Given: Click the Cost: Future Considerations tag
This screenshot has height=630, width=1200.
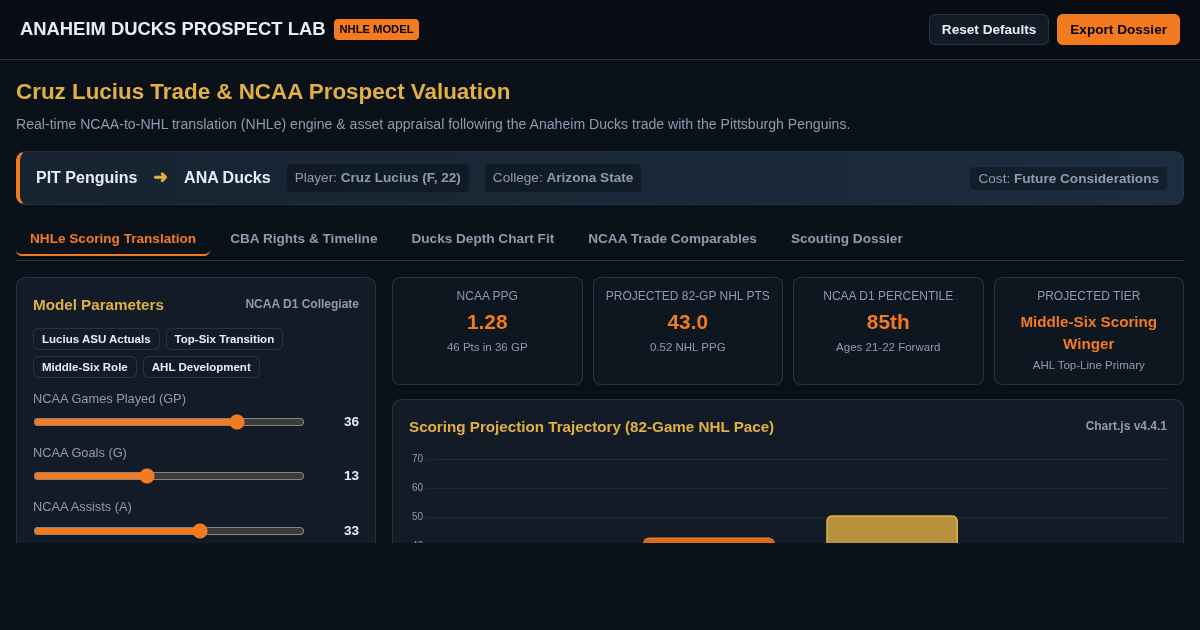Looking at the screenshot, I should 1068,178.
